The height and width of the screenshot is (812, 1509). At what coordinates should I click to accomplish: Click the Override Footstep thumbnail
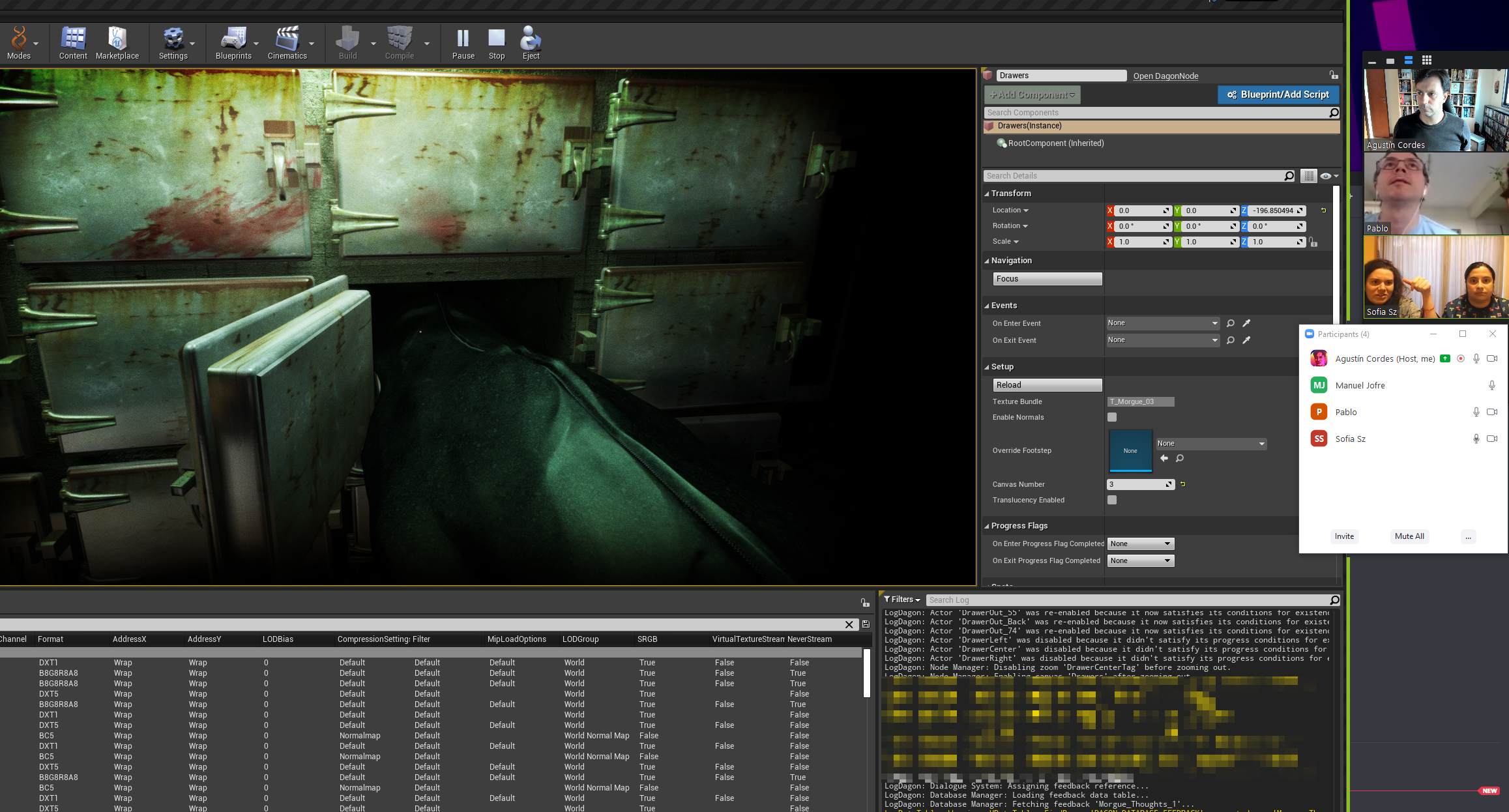[1130, 450]
